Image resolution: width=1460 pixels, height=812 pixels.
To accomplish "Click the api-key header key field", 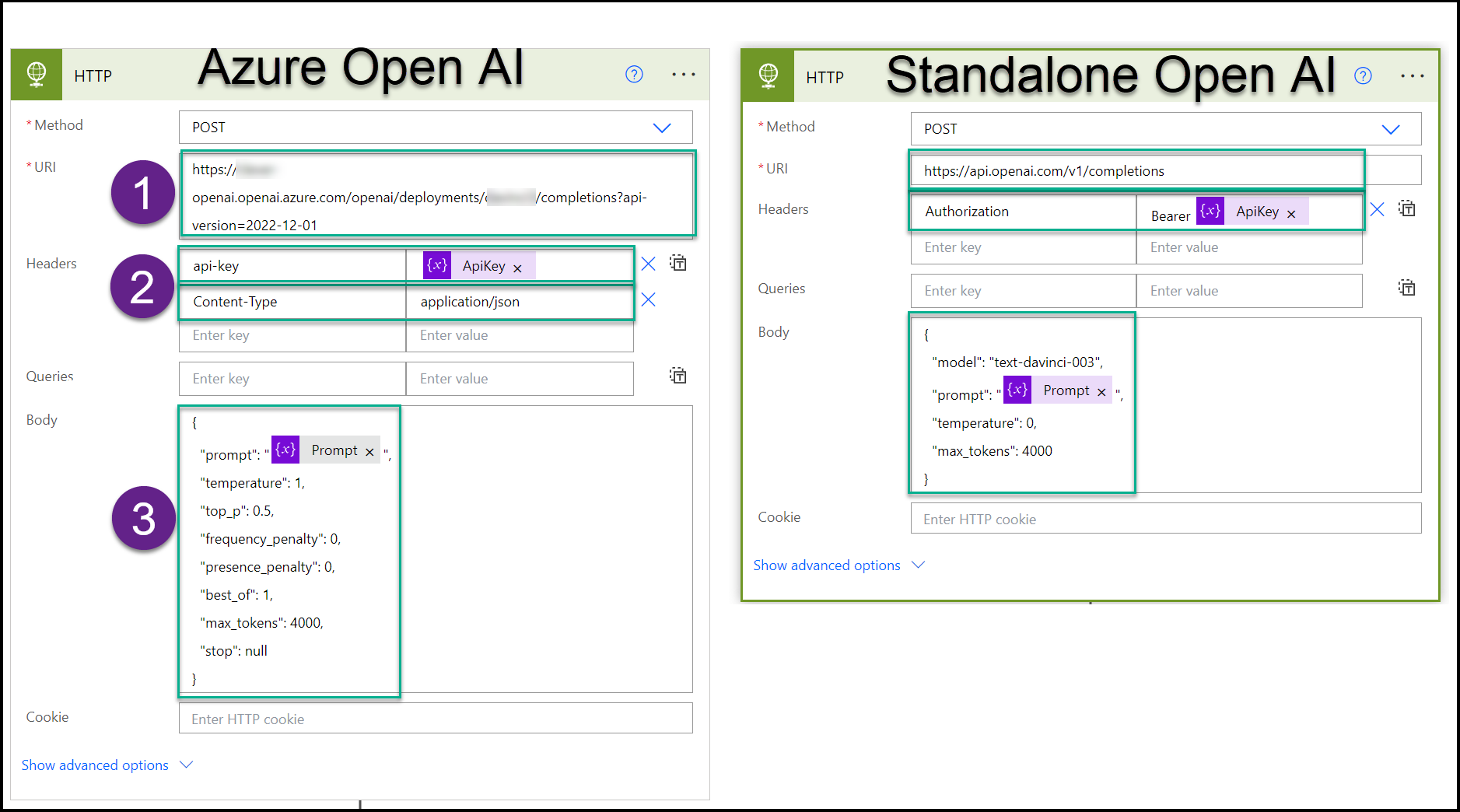I will [292, 266].
